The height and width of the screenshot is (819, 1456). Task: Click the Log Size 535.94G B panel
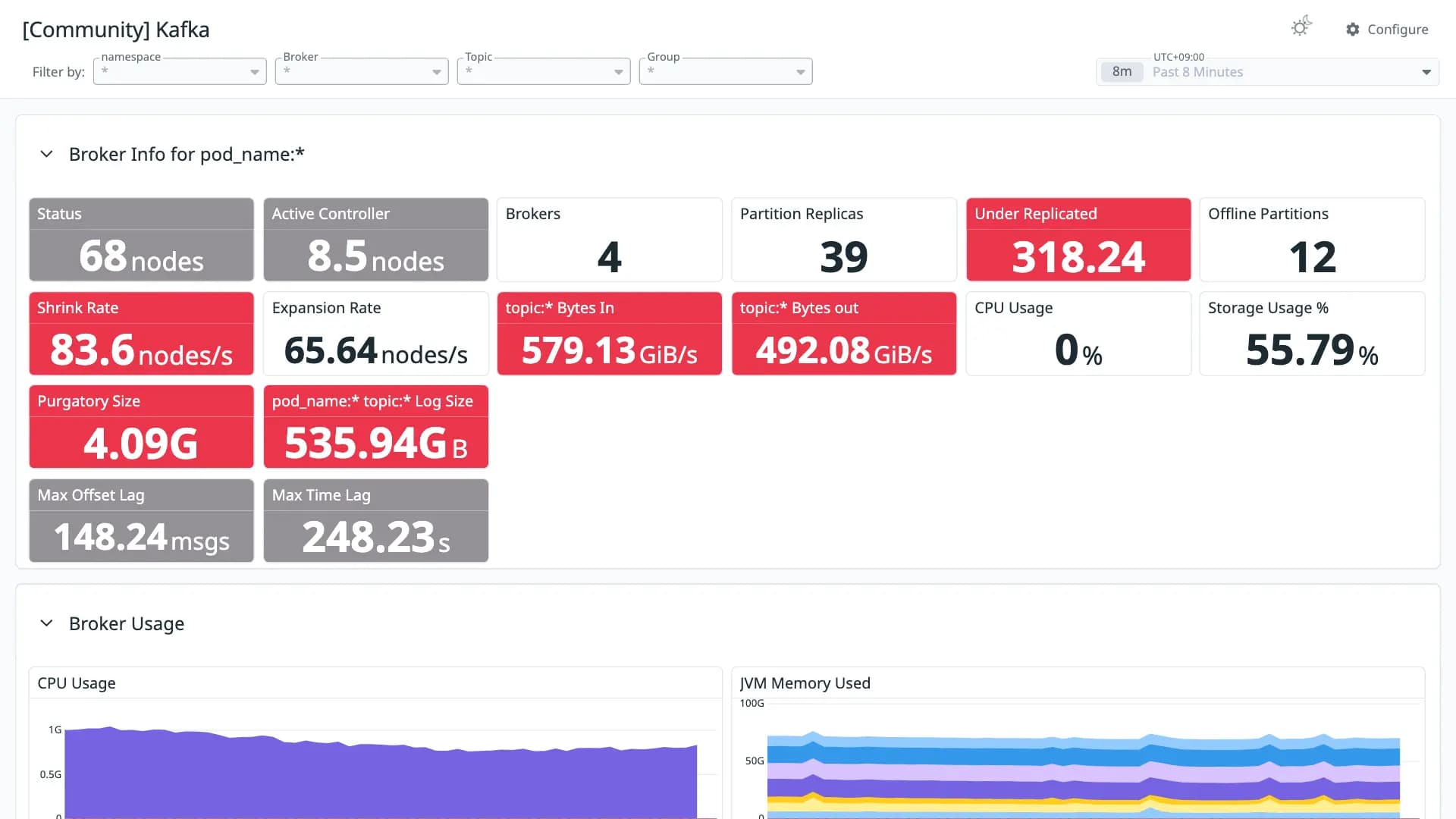[376, 427]
